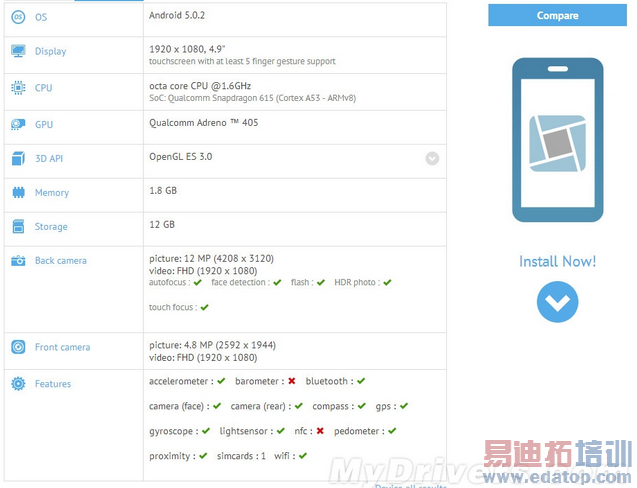The height and width of the screenshot is (488, 637).
Task: Click the touch focus check mark
Action: click(x=204, y=307)
